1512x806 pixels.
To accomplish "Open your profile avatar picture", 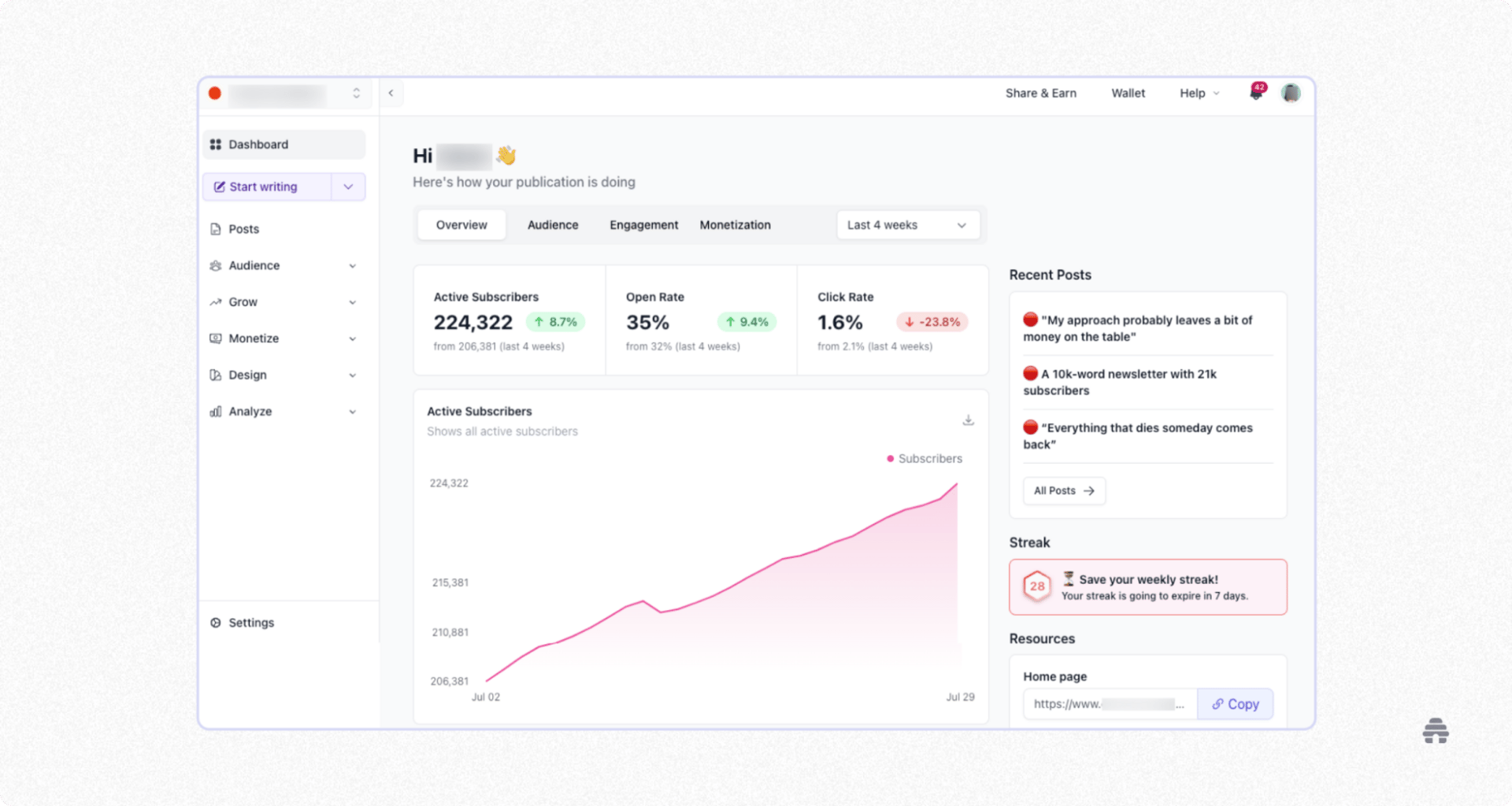I will (x=1291, y=92).
